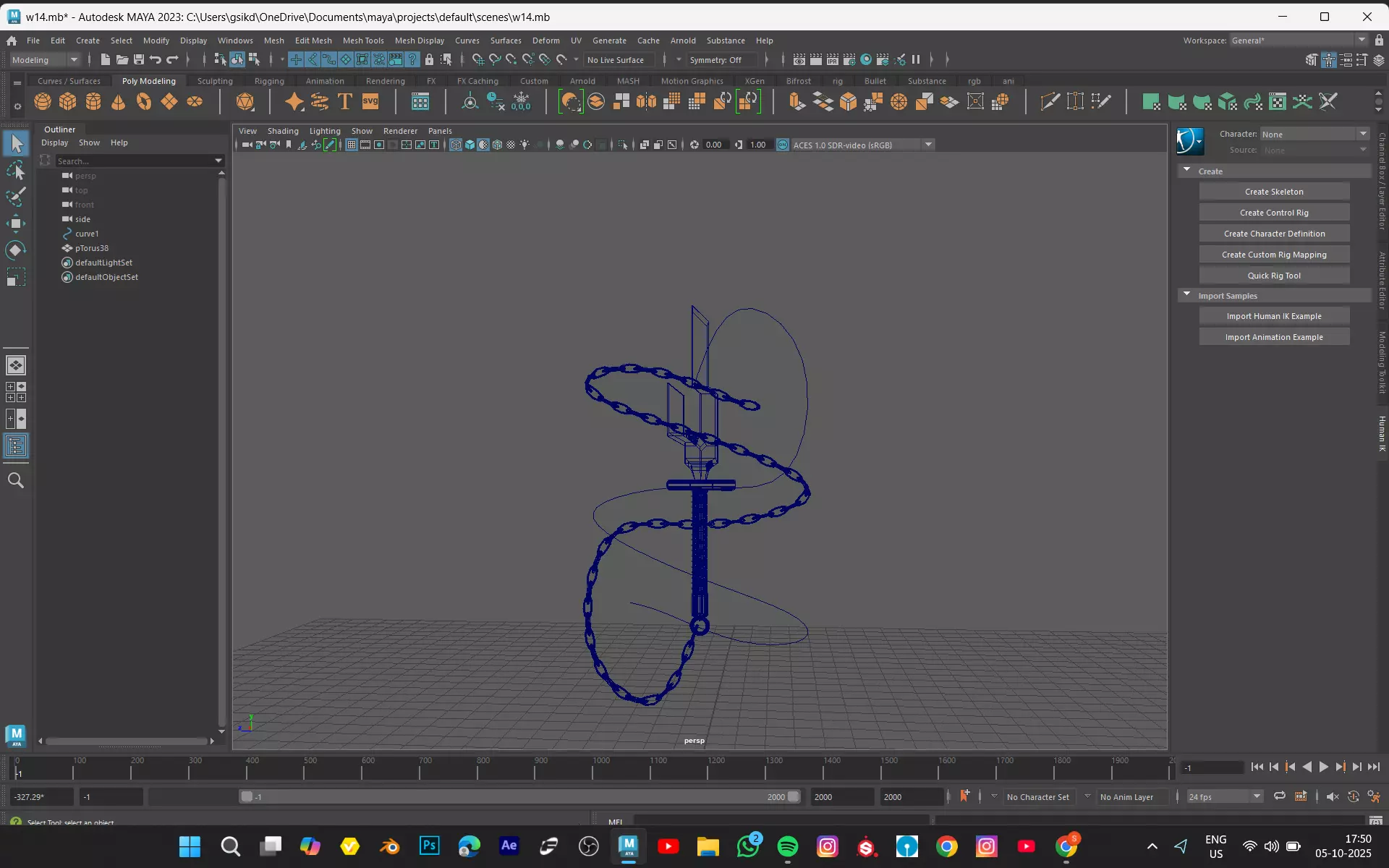Click the range slider handle at 2000
The height and width of the screenshot is (868, 1389).
tap(794, 796)
